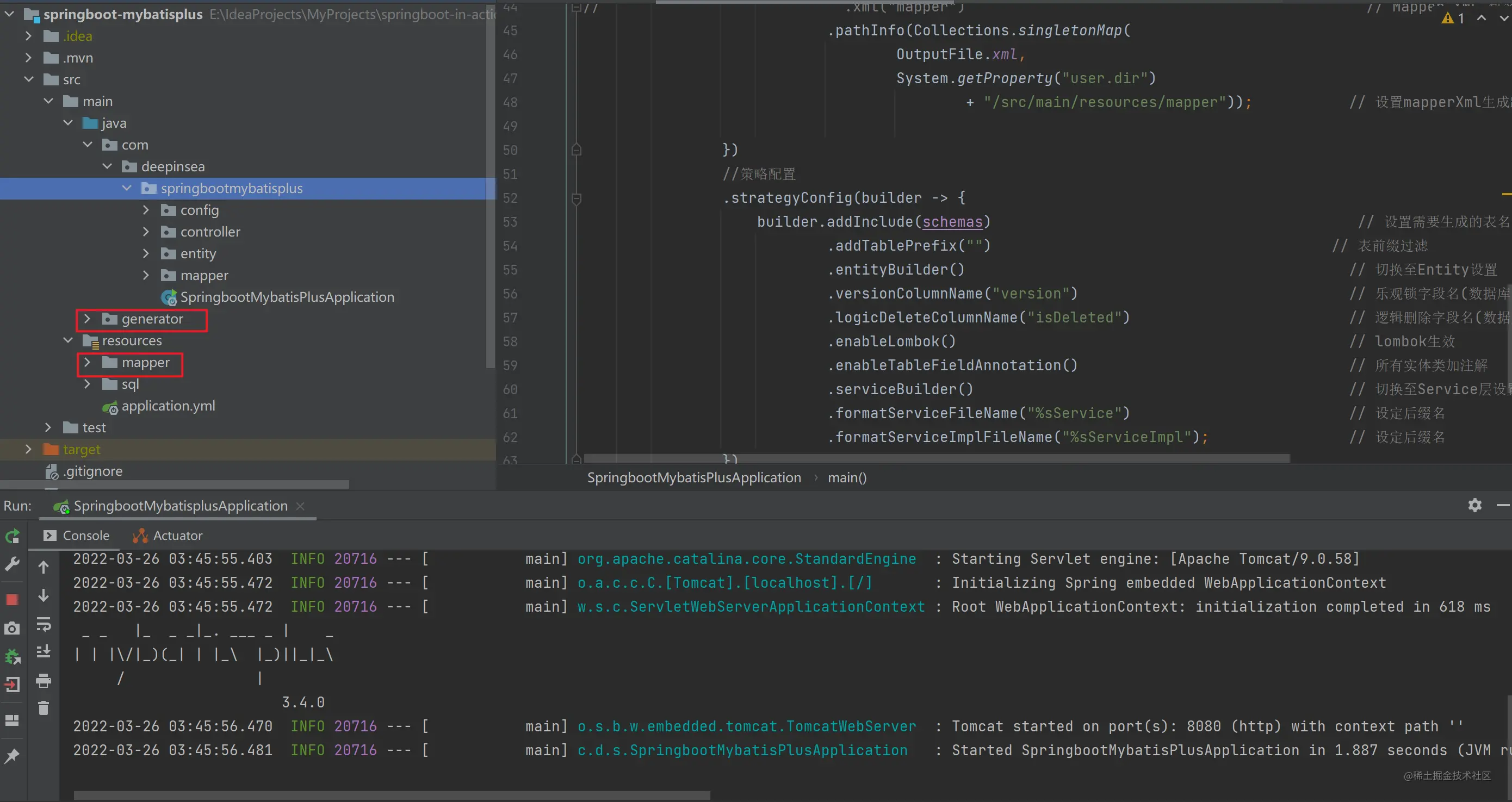Open the run panel settings gear
Image resolution: width=1512 pixels, height=802 pixels.
[1474, 505]
